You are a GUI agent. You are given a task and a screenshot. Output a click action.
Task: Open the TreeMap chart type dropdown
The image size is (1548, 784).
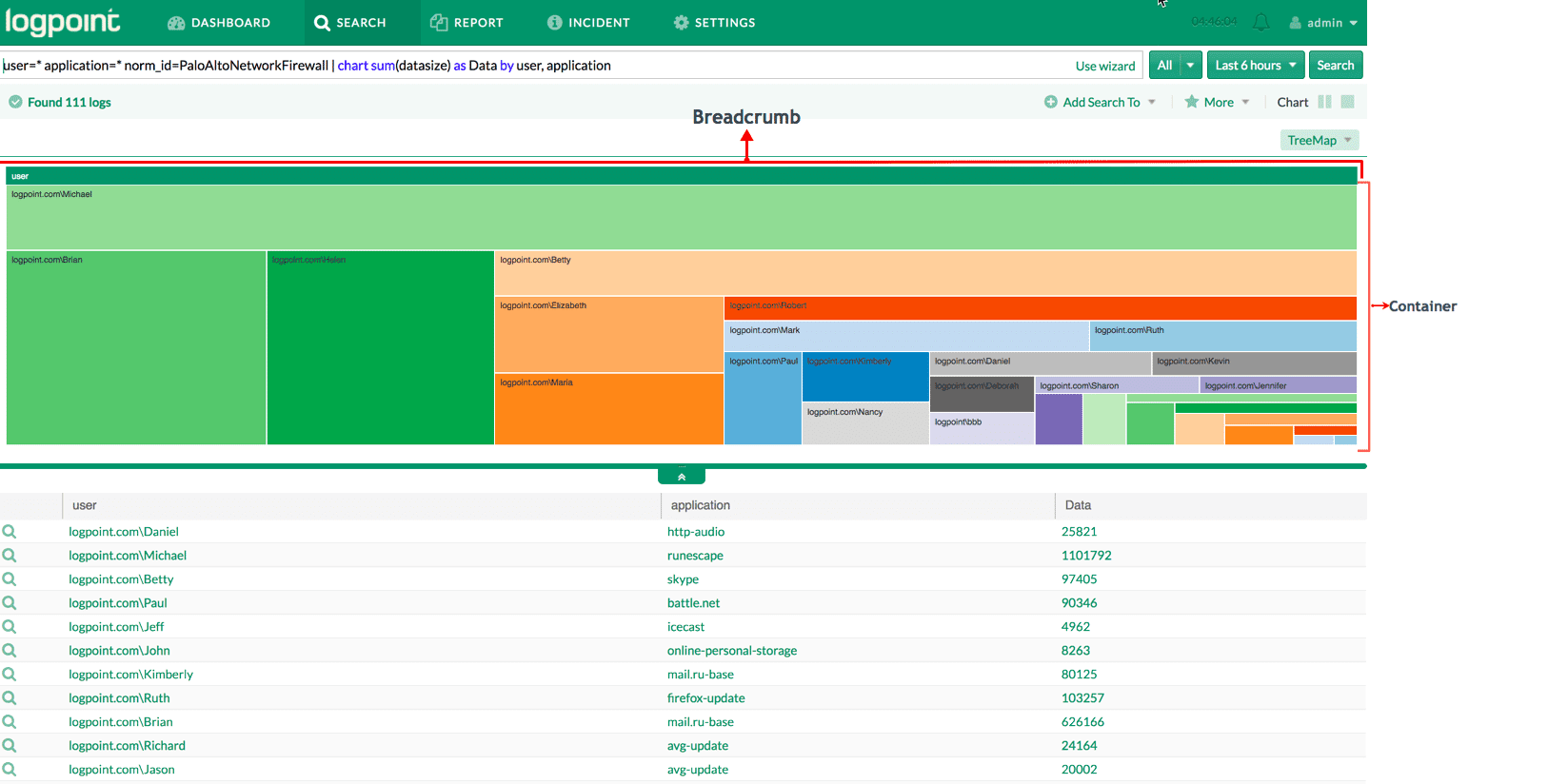[1320, 140]
